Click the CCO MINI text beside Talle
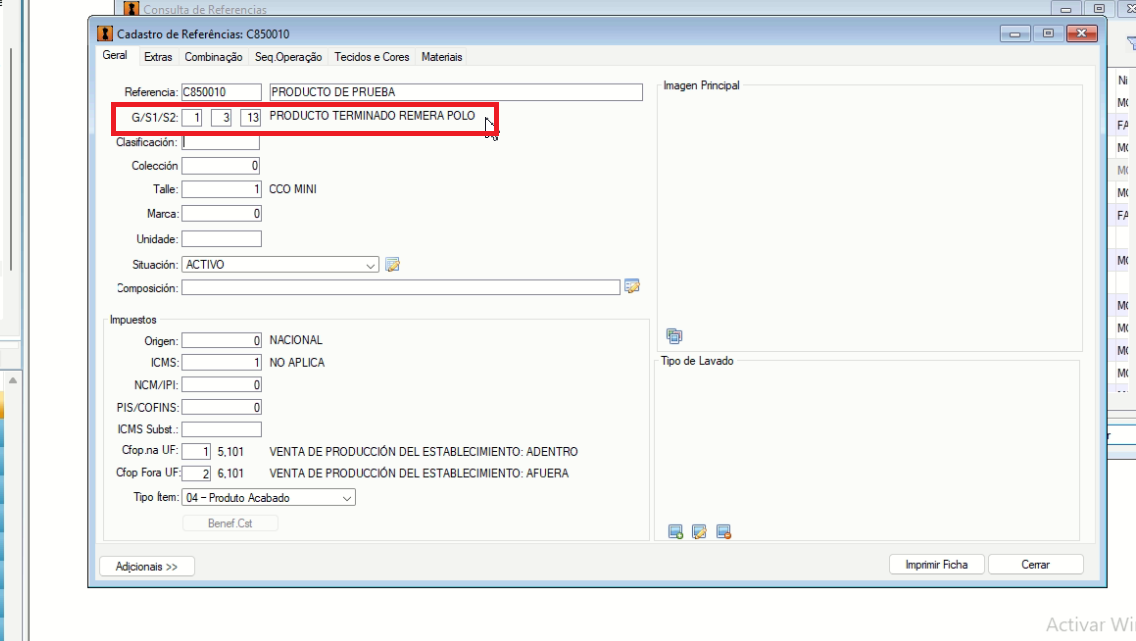The width and height of the screenshot is (1136, 641). 293,189
